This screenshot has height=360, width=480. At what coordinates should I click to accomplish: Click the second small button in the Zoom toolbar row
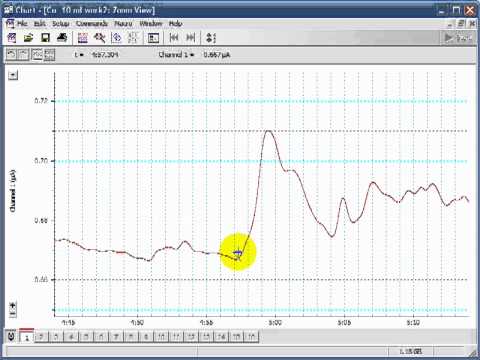pyautogui.click(x=23, y=54)
